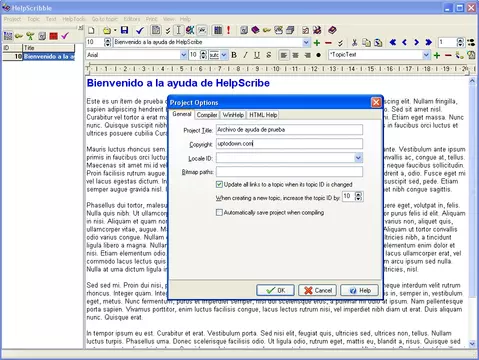
Task: Enable 'Automatically save project when compiling'
Action: click(x=219, y=212)
